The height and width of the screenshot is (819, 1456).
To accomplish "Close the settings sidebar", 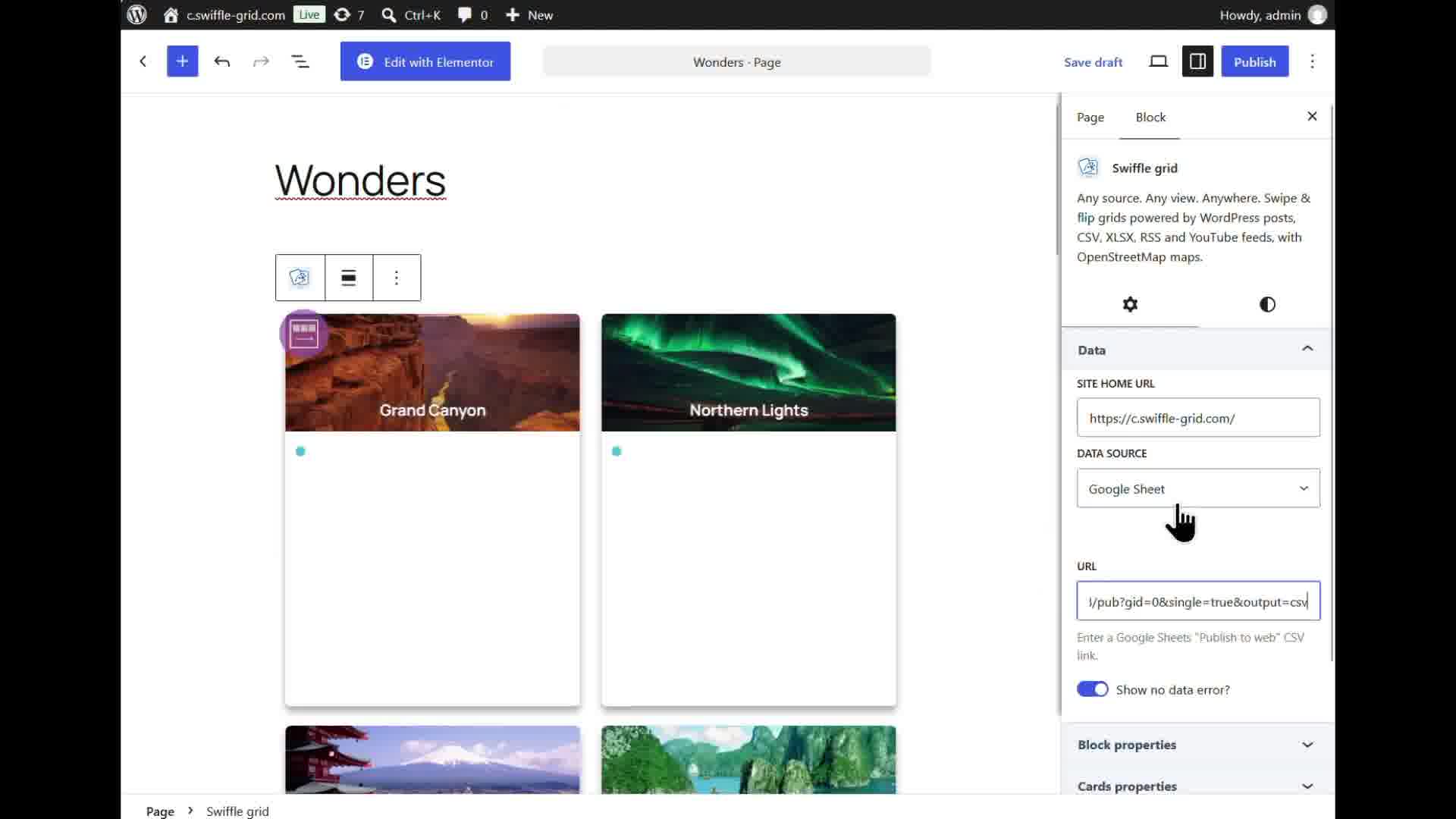I will coord(1312,116).
